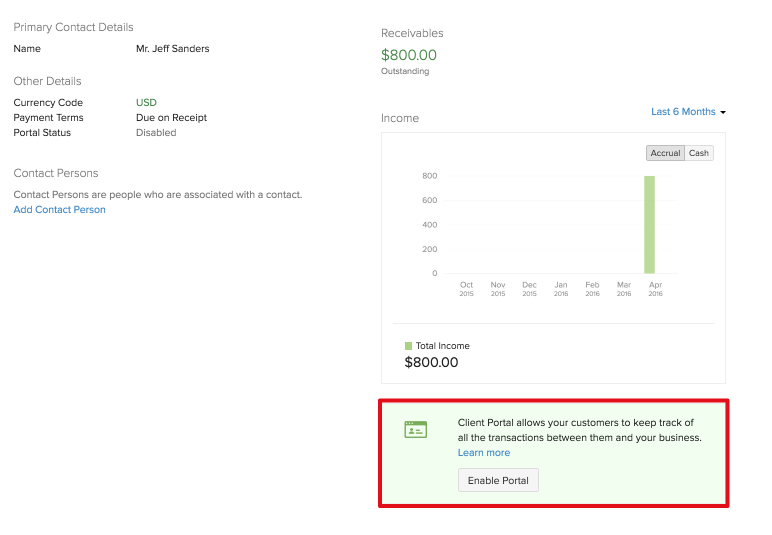Click the Add Contact Person link
772x535 pixels.
point(59,210)
